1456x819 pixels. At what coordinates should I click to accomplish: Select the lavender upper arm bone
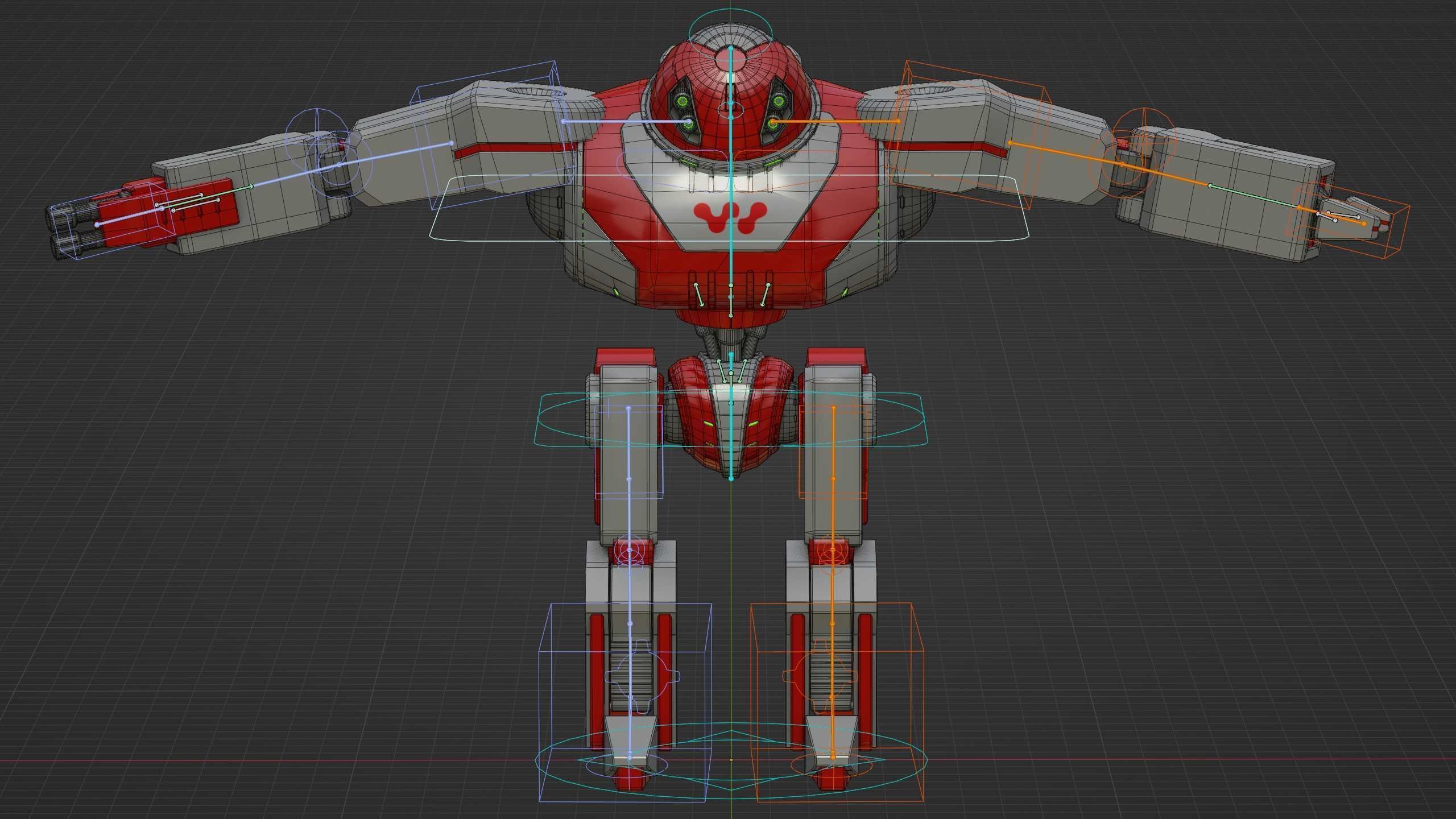click(x=395, y=154)
